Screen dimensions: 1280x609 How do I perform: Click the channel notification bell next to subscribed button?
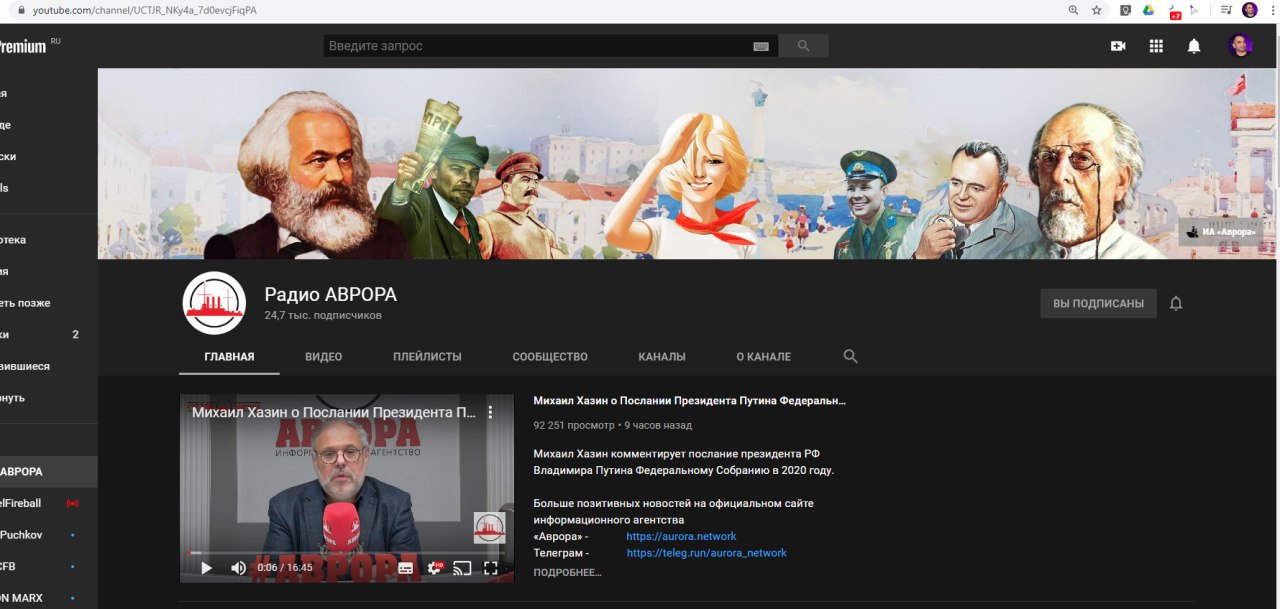(x=1176, y=303)
